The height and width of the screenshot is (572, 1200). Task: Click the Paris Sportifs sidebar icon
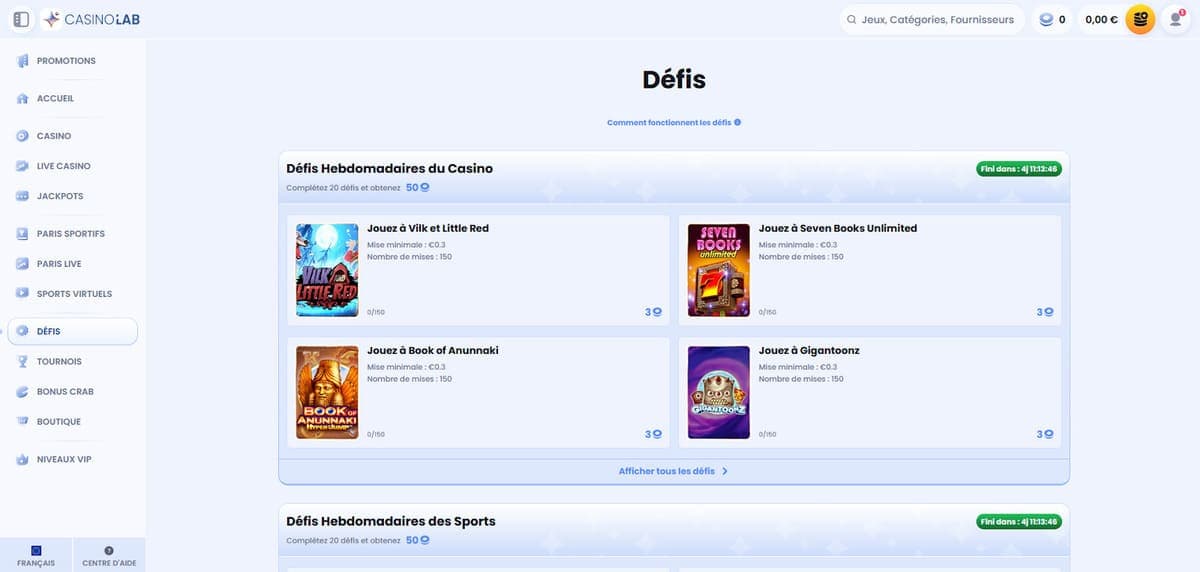[22, 234]
